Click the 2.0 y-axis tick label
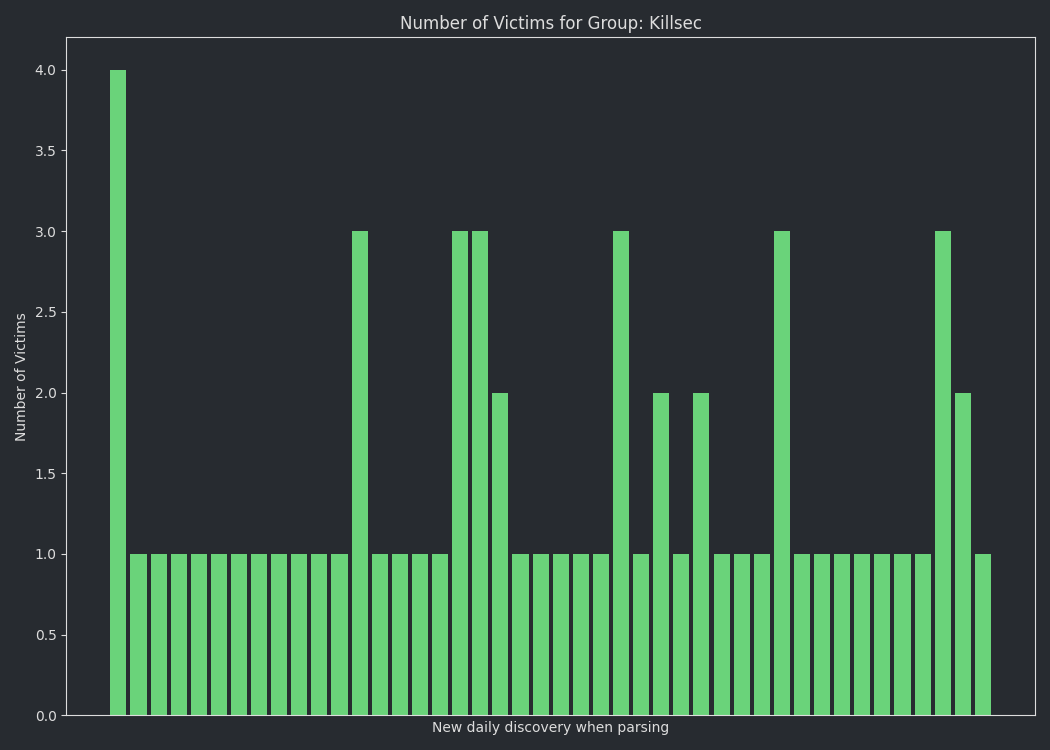 coord(46,393)
